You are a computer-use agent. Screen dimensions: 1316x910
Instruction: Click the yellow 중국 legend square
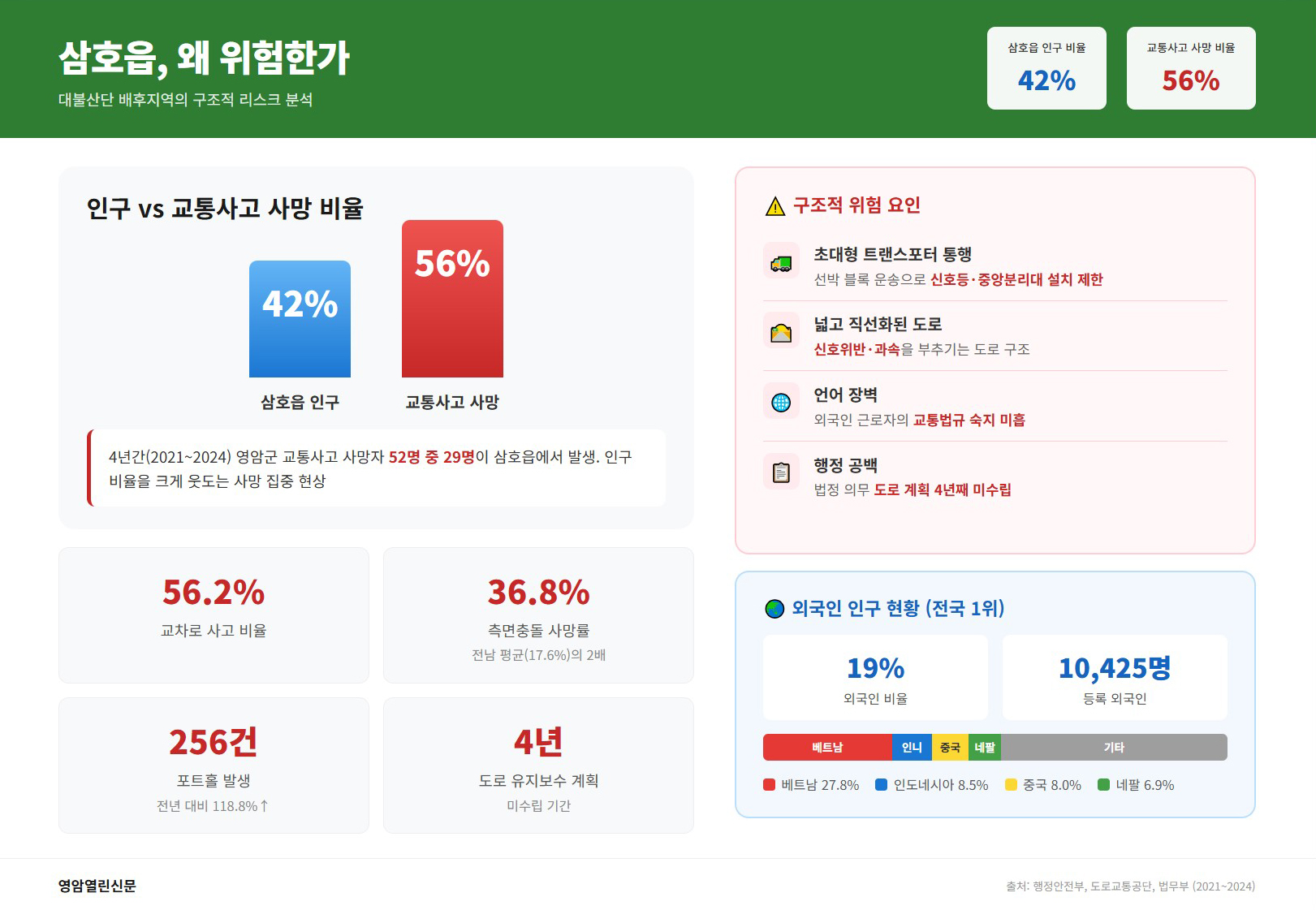pos(1011,785)
